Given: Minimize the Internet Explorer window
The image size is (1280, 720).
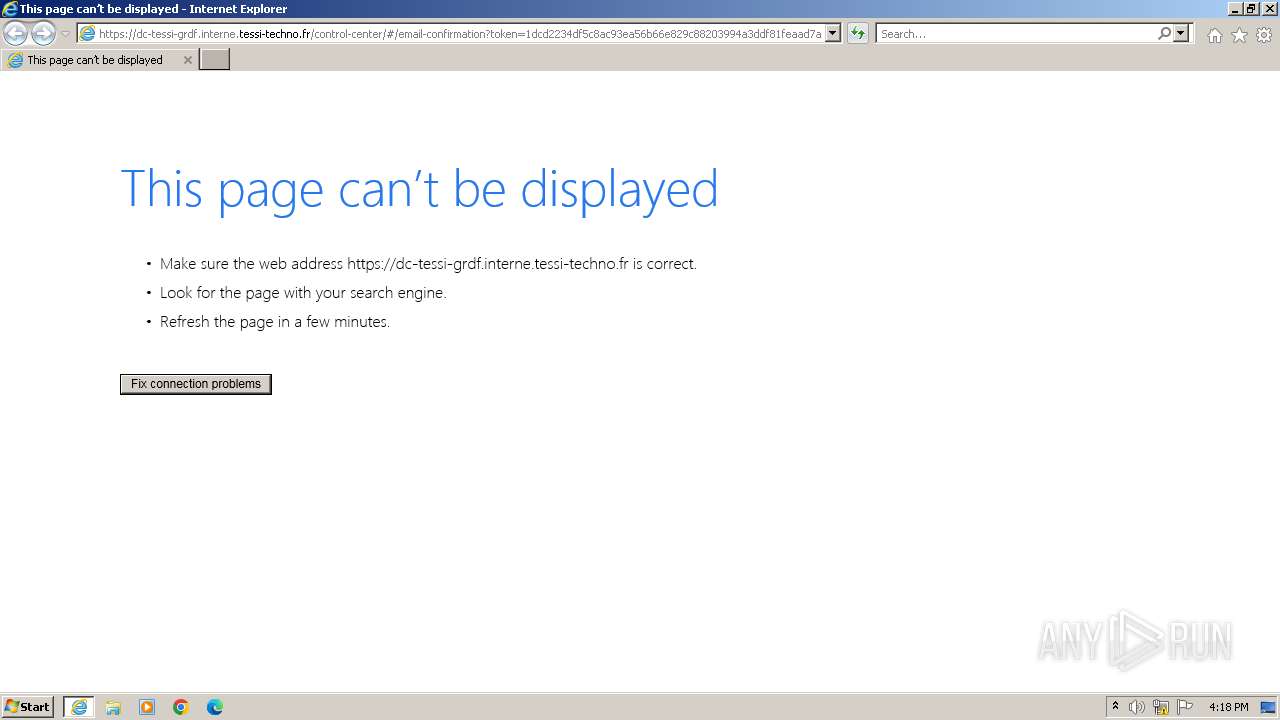Looking at the screenshot, I should tap(1235, 8).
